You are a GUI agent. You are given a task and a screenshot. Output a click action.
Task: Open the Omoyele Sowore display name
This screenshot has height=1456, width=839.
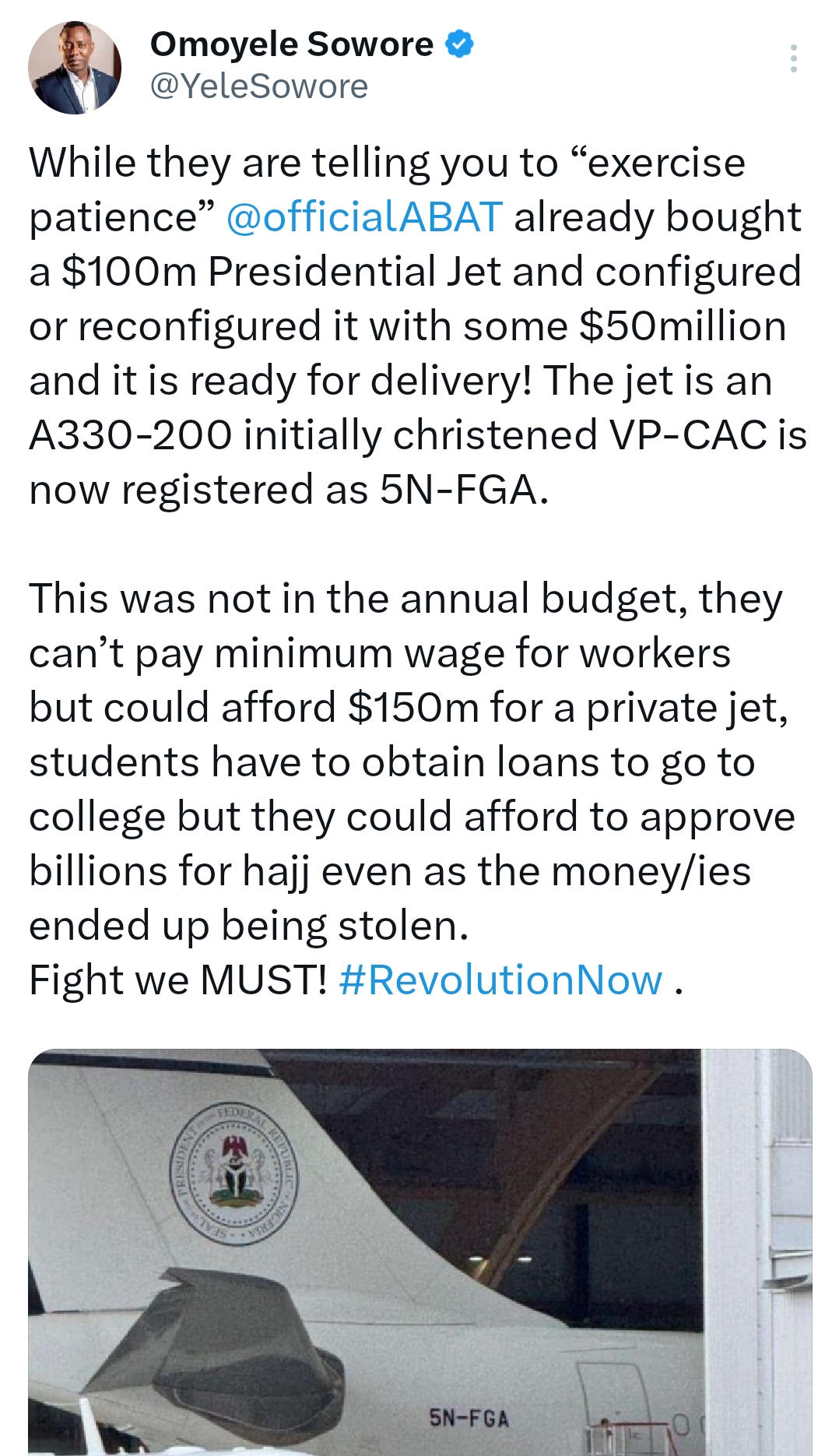(292, 44)
